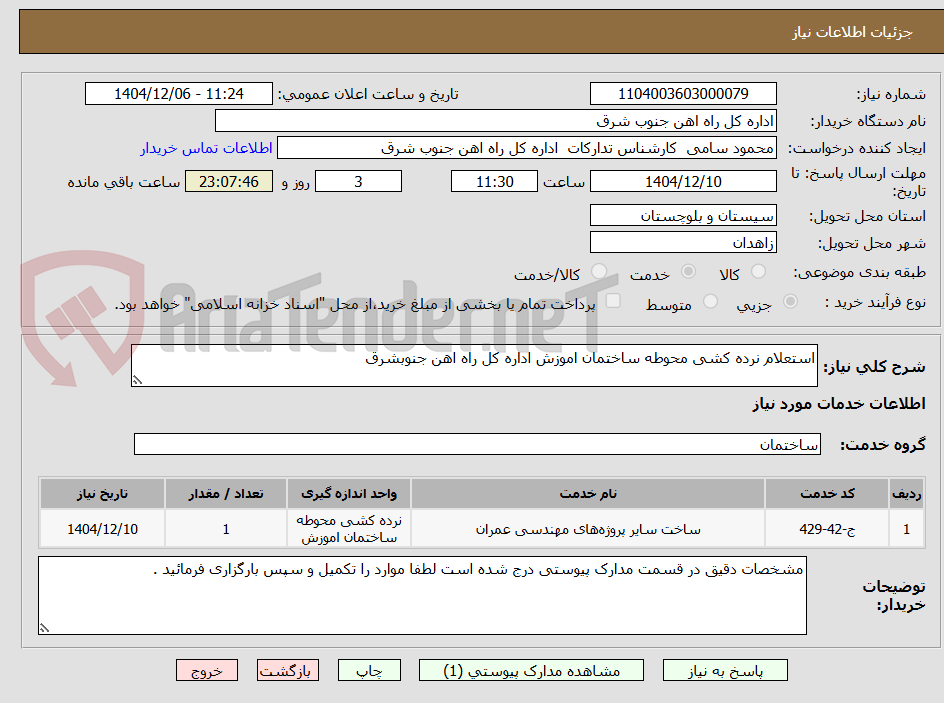Click the تاریخ نیاز column header
This screenshot has height=703, width=944.
(102, 494)
